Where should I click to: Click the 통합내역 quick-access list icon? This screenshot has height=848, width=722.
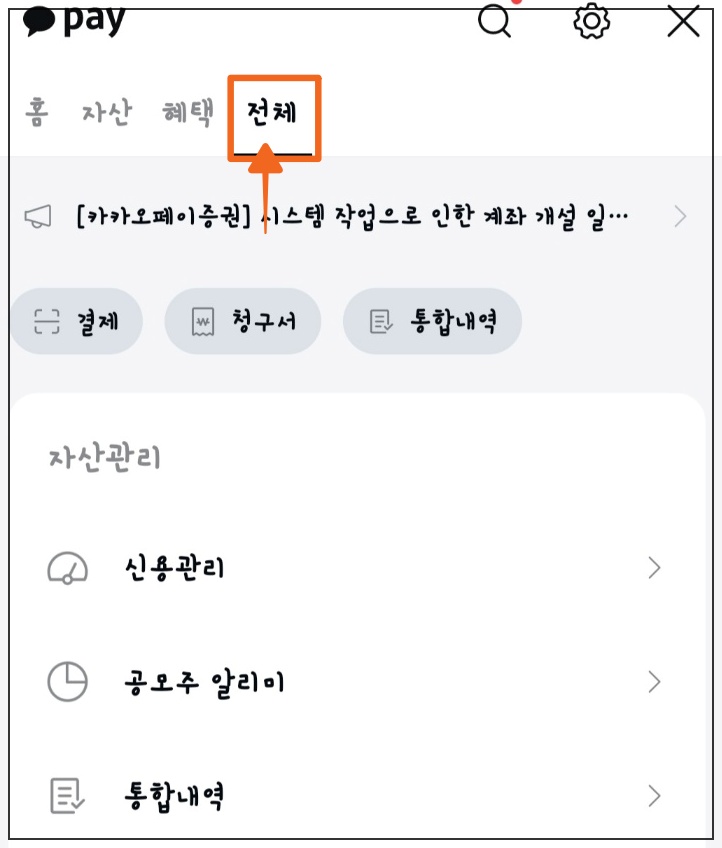[381, 321]
